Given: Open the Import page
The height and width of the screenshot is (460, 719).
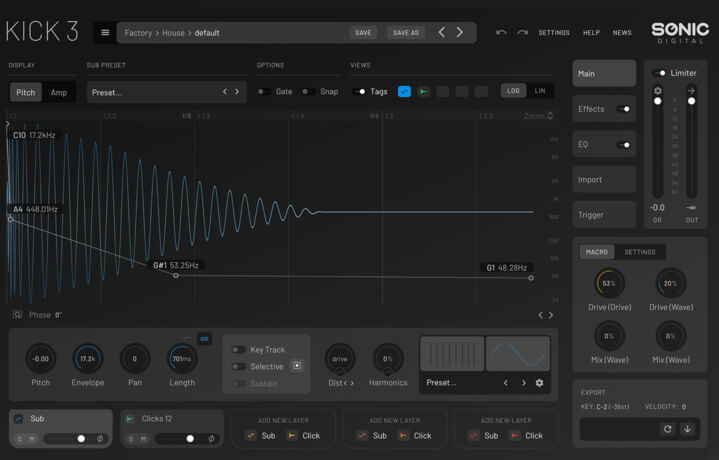Looking at the screenshot, I should click(604, 179).
